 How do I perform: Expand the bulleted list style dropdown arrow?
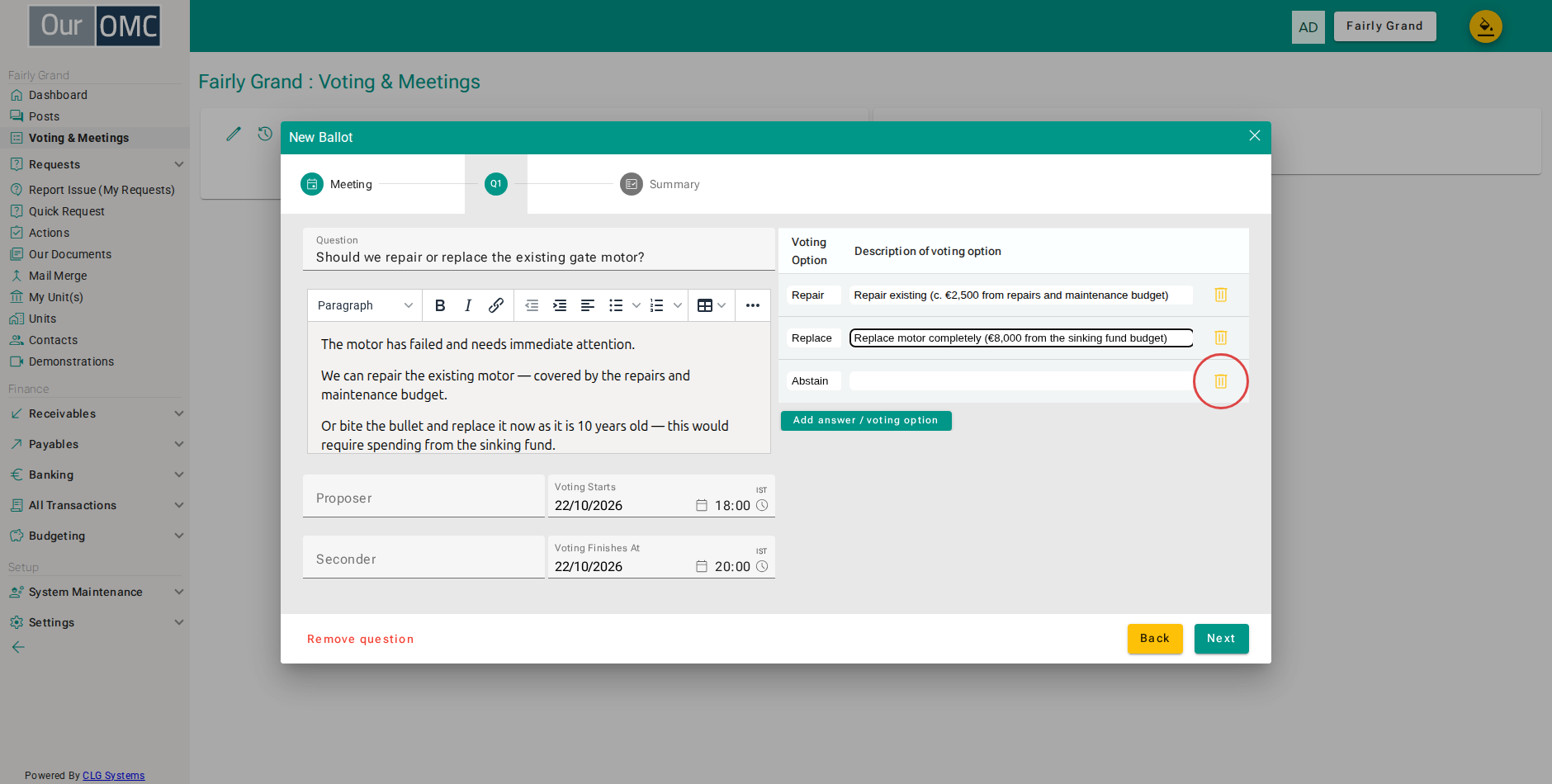[636, 305]
